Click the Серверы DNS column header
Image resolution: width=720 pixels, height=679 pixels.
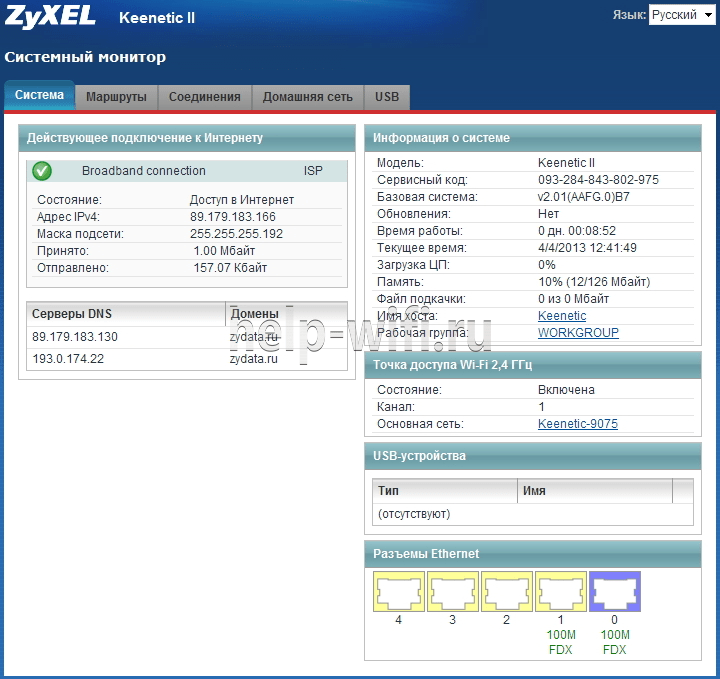[x=126, y=314]
